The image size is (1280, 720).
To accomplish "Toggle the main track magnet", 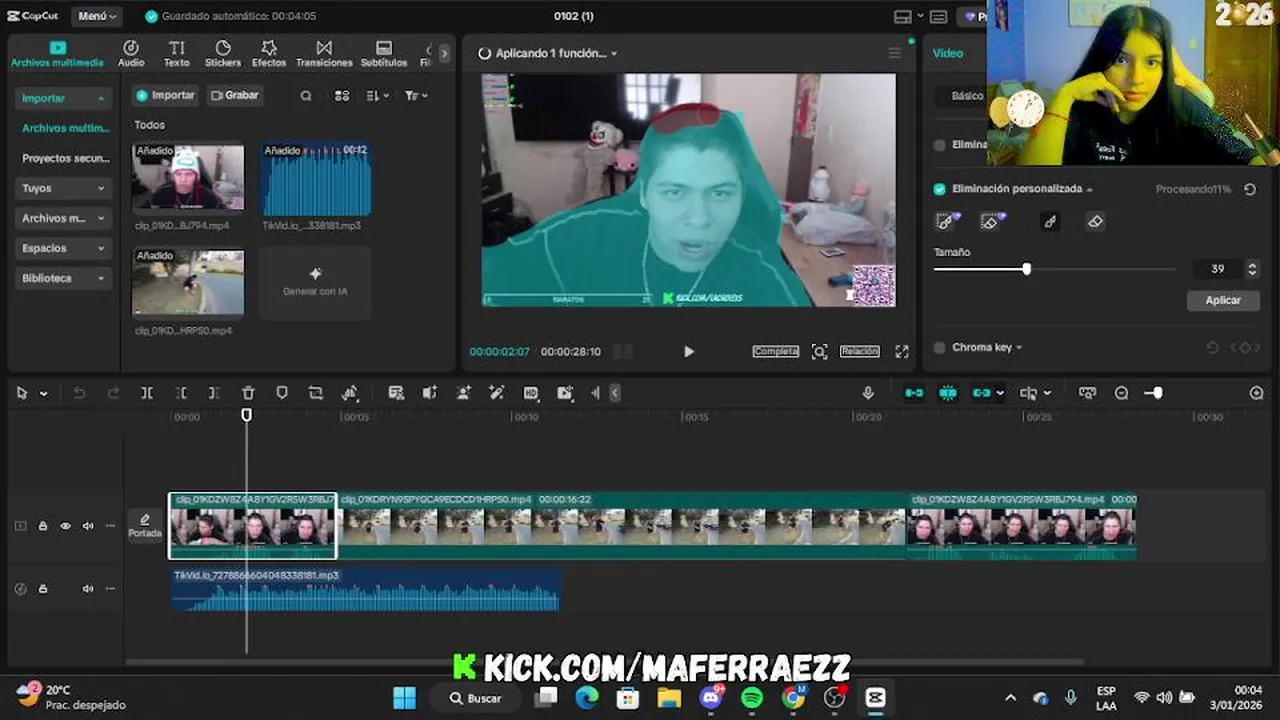I will 914,393.
